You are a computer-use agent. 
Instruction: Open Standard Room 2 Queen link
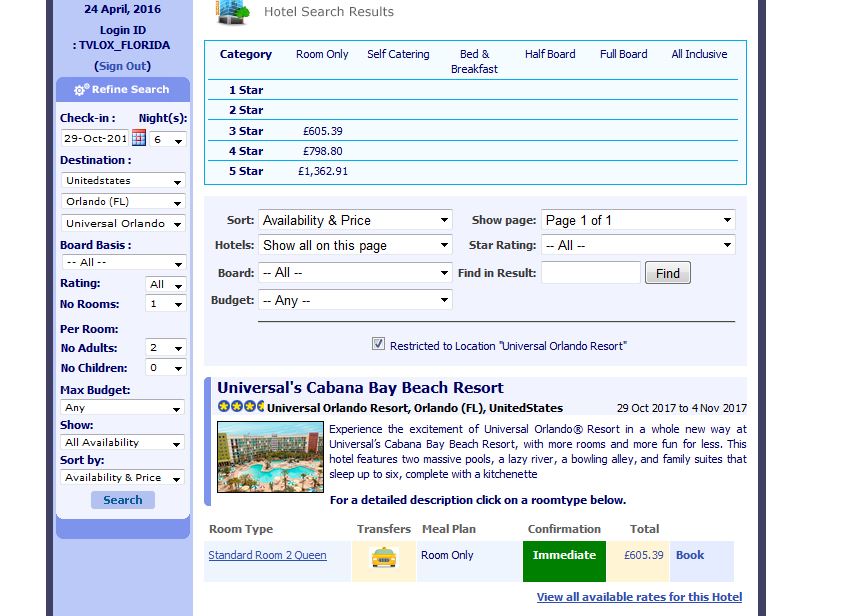267,555
